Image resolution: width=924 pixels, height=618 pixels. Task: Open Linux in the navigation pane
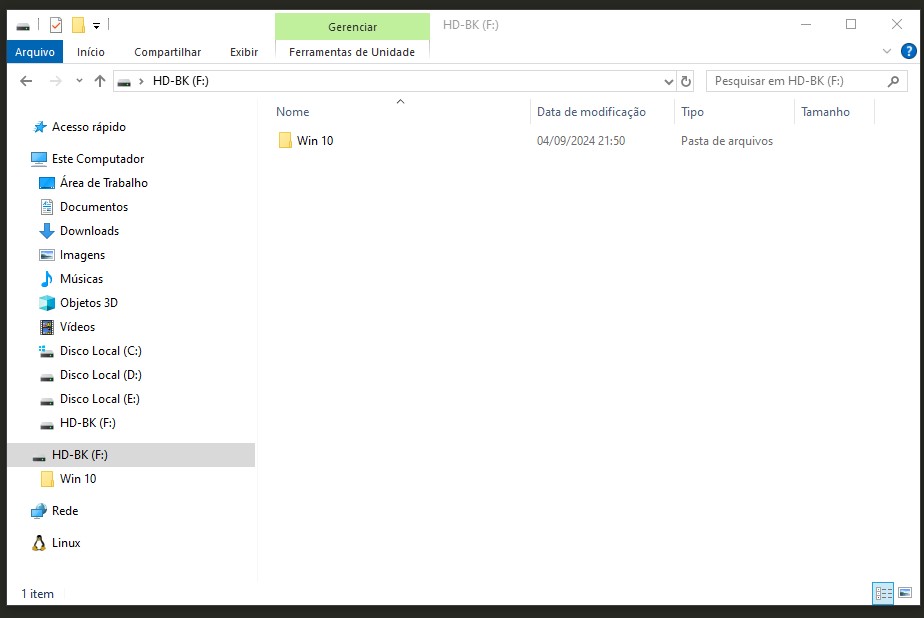tap(66, 543)
